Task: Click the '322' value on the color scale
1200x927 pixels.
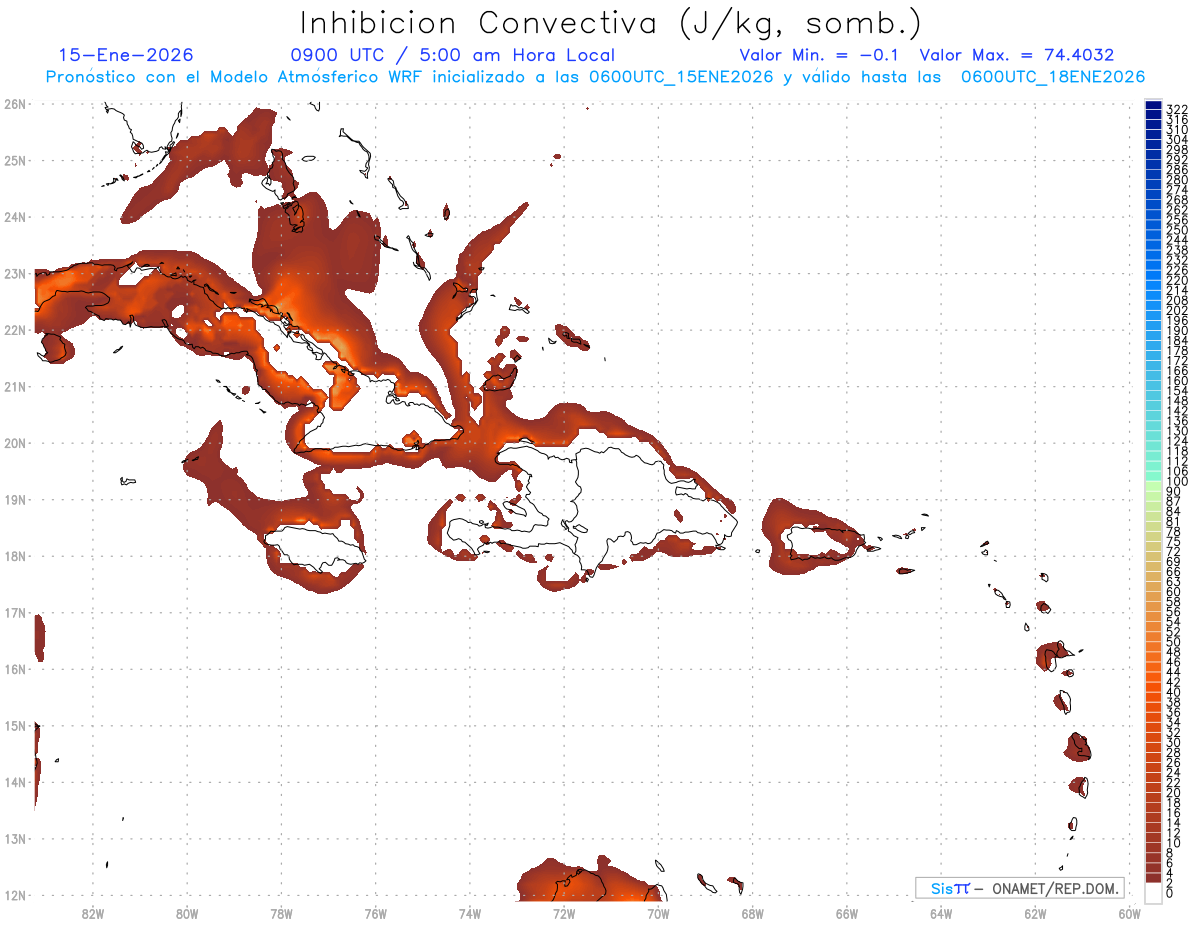Action: 1177,109
